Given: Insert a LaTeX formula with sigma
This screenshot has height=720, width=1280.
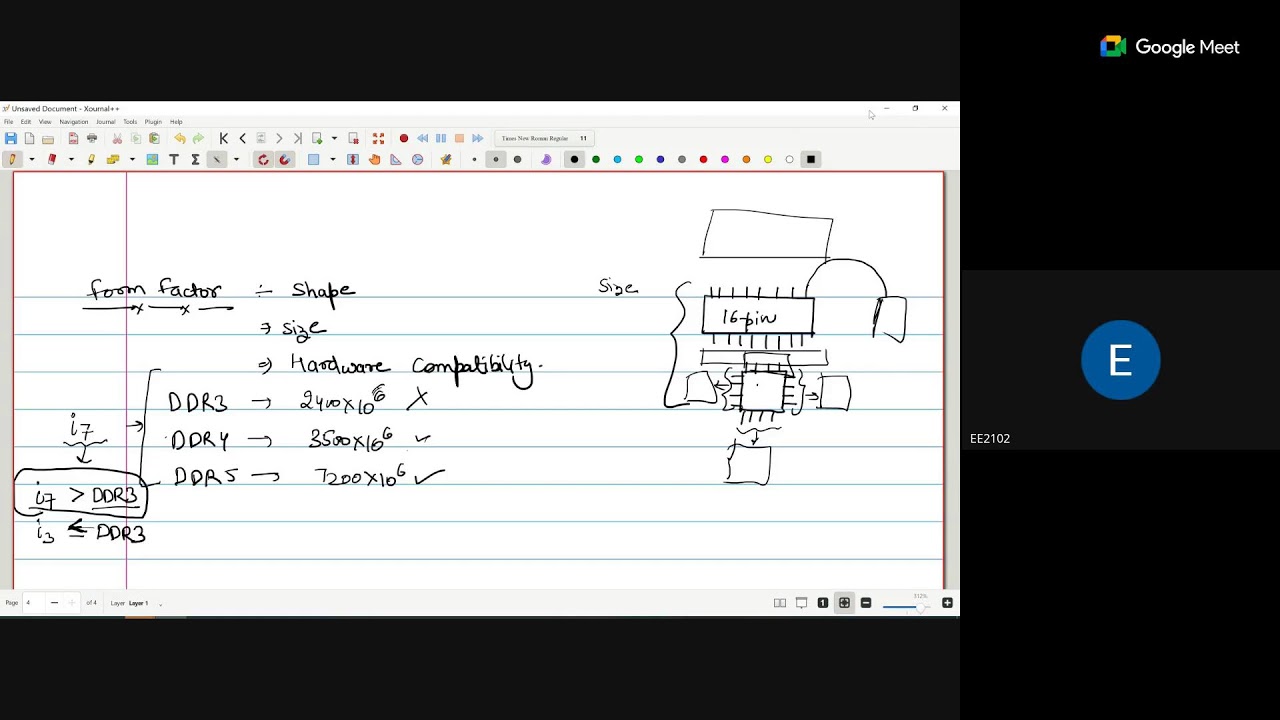Looking at the screenshot, I should coord(195,159).
